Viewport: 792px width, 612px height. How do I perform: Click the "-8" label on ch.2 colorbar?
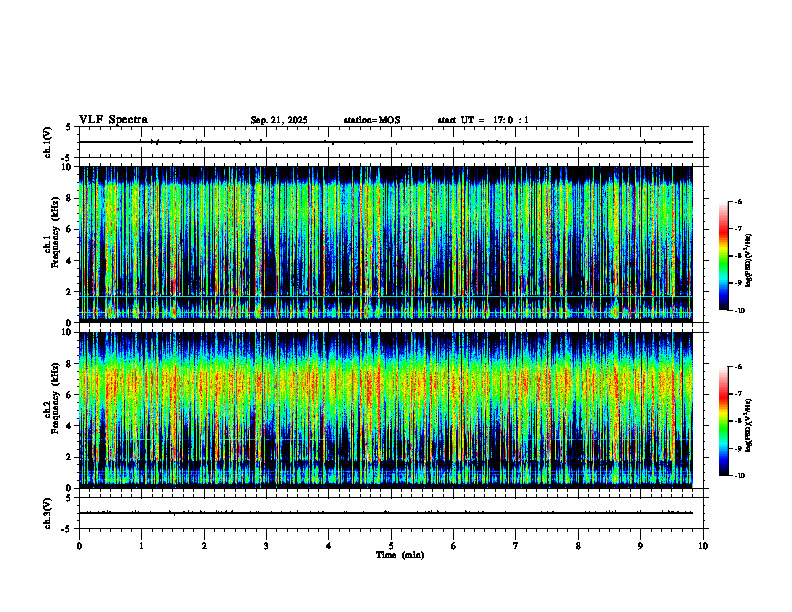coord(738,421)
